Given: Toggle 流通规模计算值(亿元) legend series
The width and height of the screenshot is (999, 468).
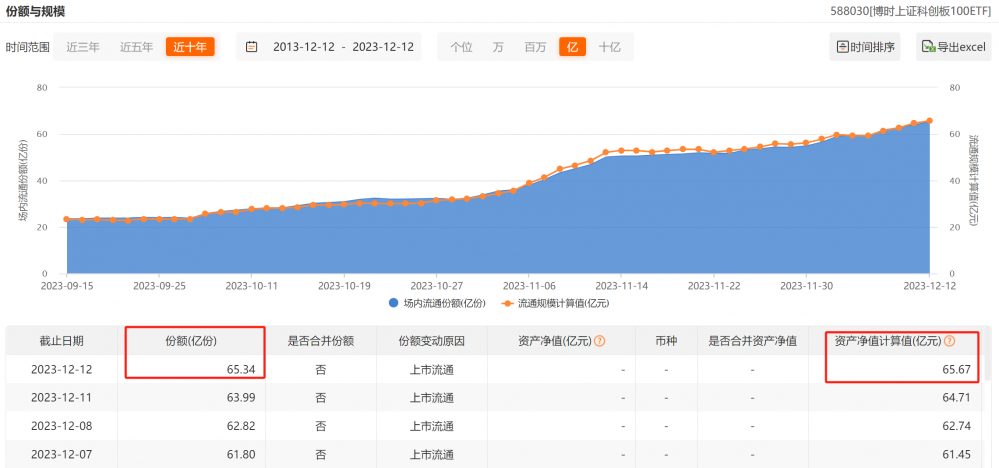Looking at the screenshot, I should pyautogui.click(x=555, y=303).
